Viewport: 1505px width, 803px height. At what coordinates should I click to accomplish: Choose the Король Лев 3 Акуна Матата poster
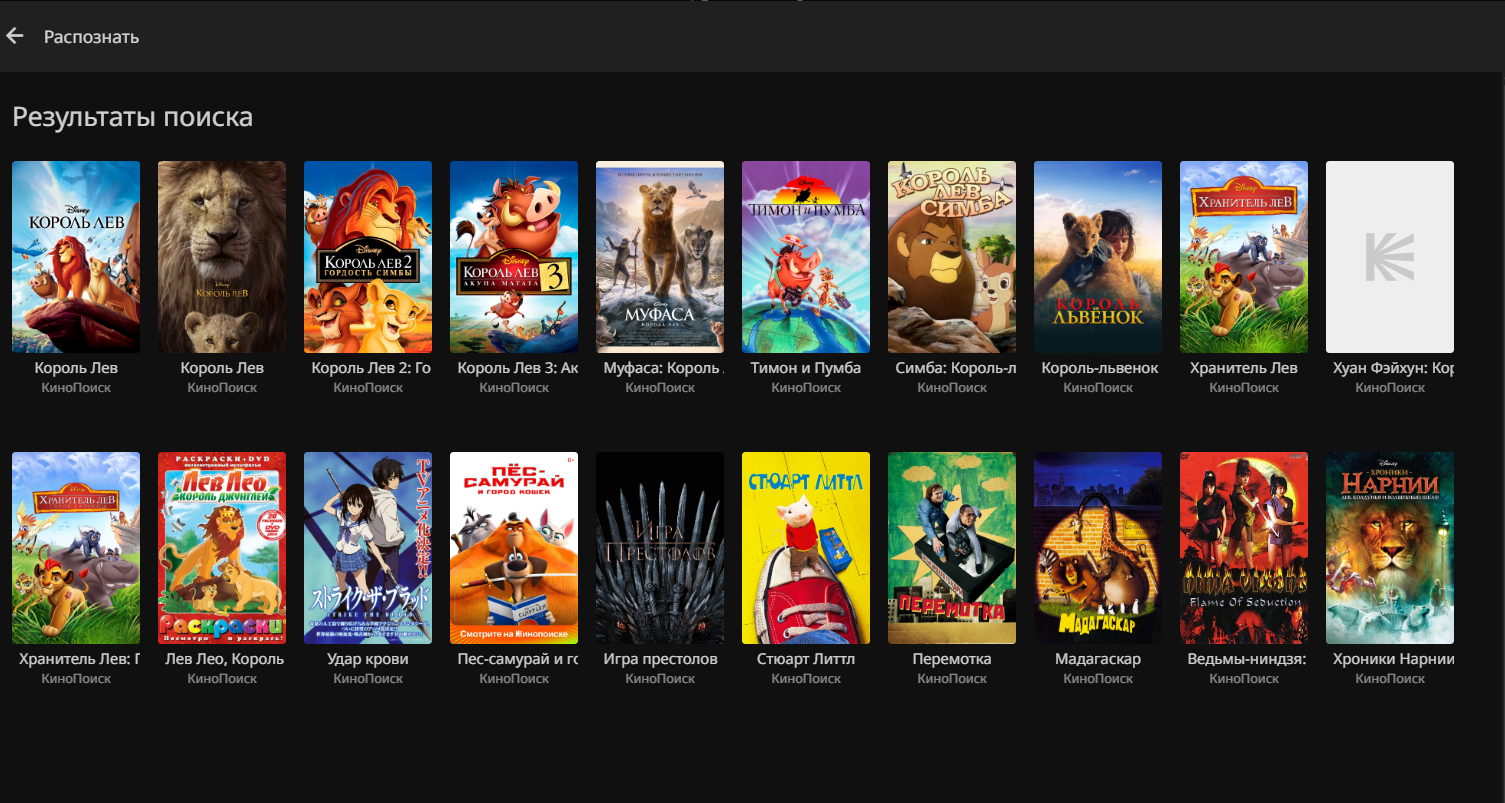(514, 257)
